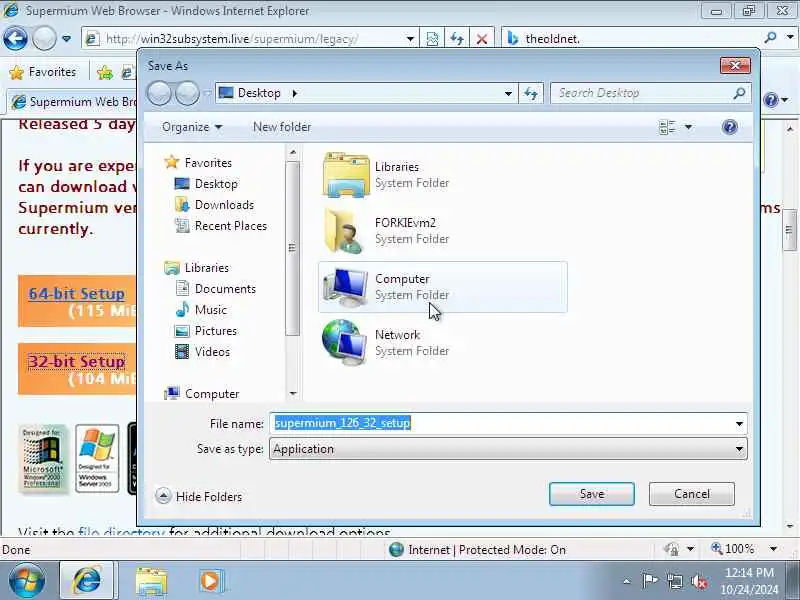Screen dimensions: 800x600
Task: Select the FORKIEvm2 user folder
Action: (x=442, y=231)
